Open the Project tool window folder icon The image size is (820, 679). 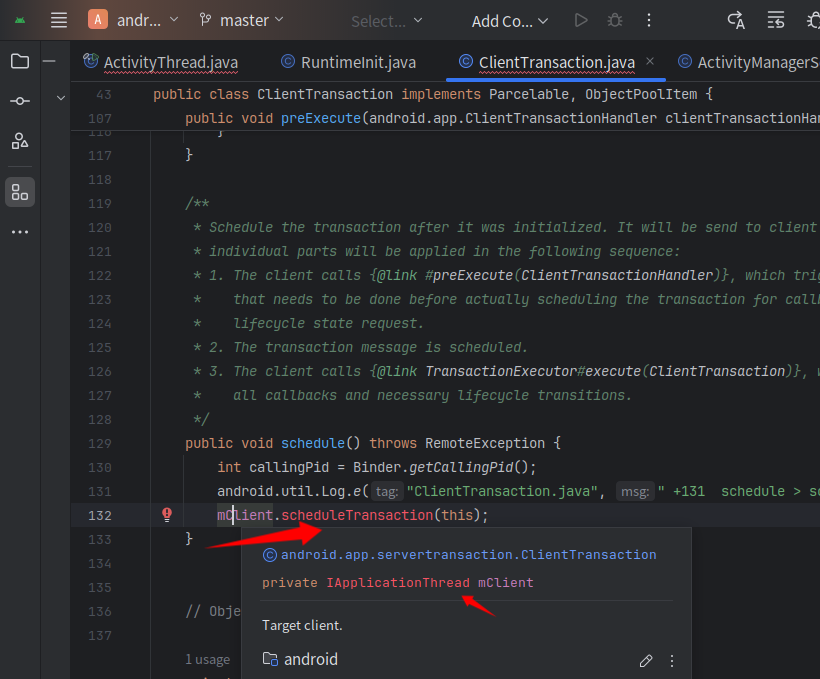19,61
